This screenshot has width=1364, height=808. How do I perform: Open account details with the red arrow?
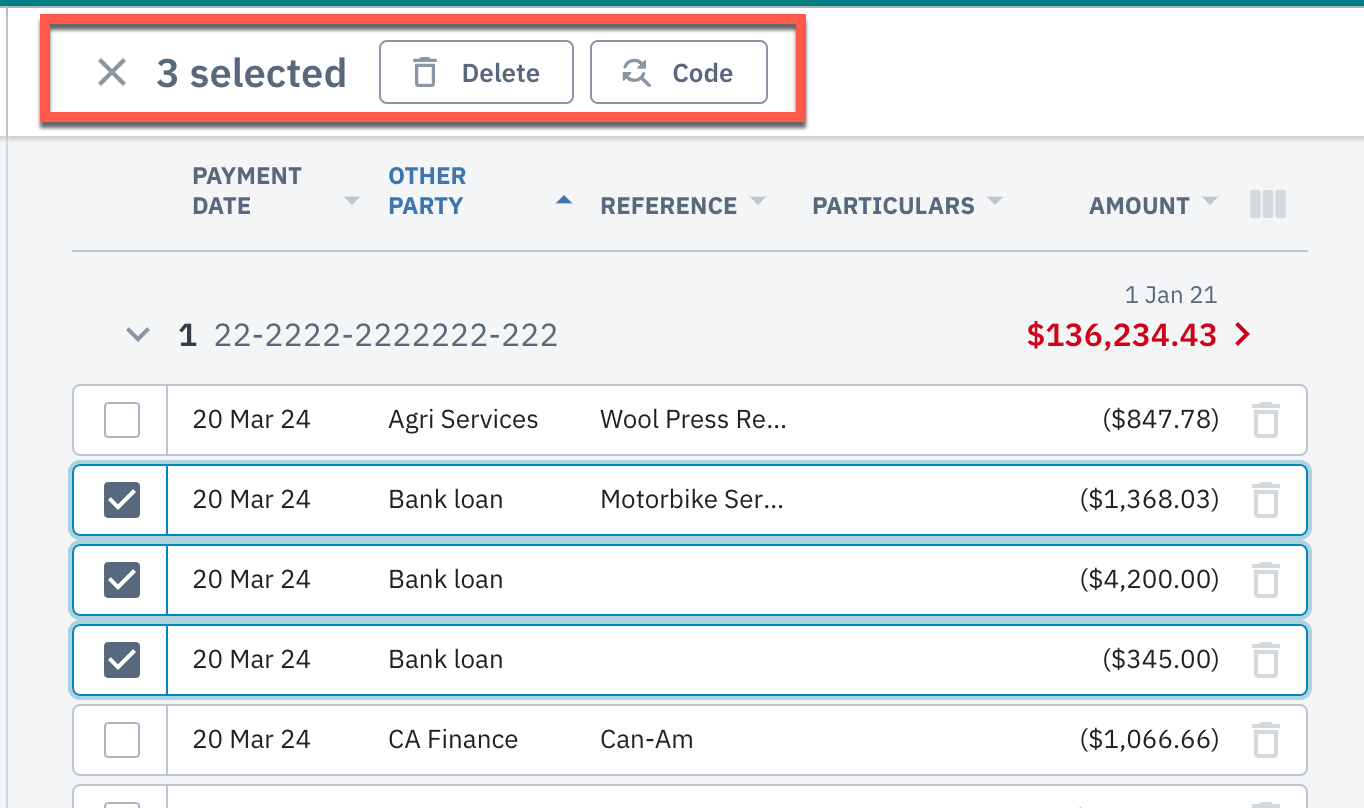pos(1243,335)
